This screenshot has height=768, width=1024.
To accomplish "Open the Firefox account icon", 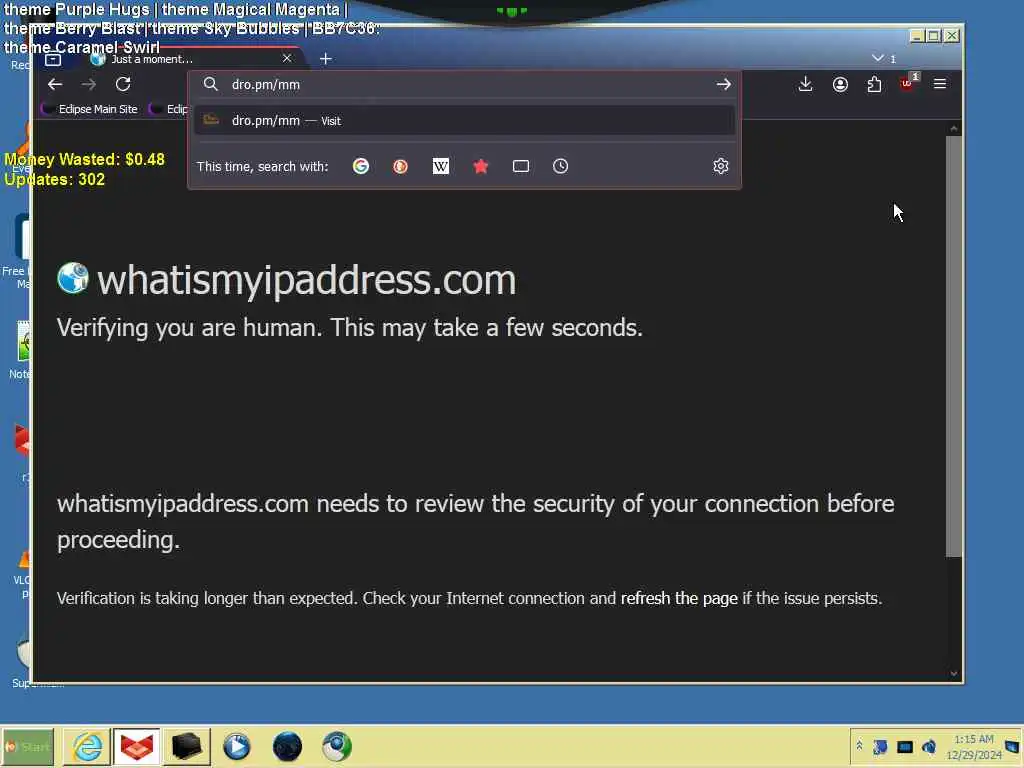I will coord(840,84).
